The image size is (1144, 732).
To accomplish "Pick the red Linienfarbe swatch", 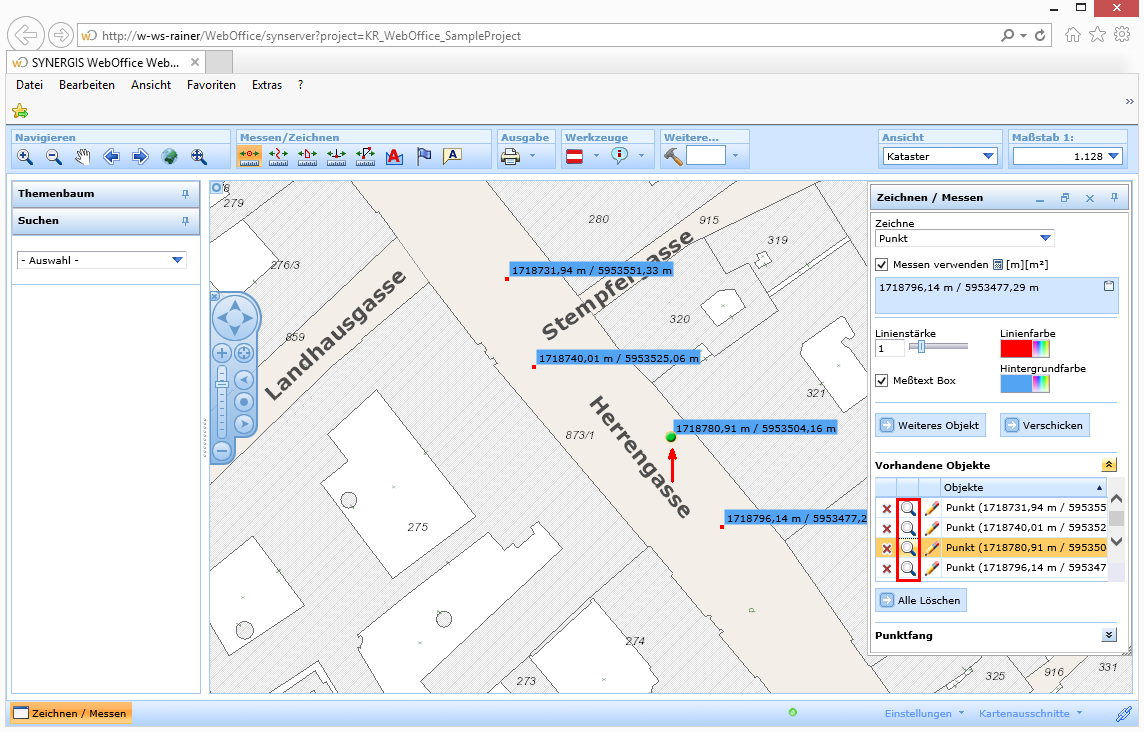I will pyautogui.click(x=1016, y=348).
